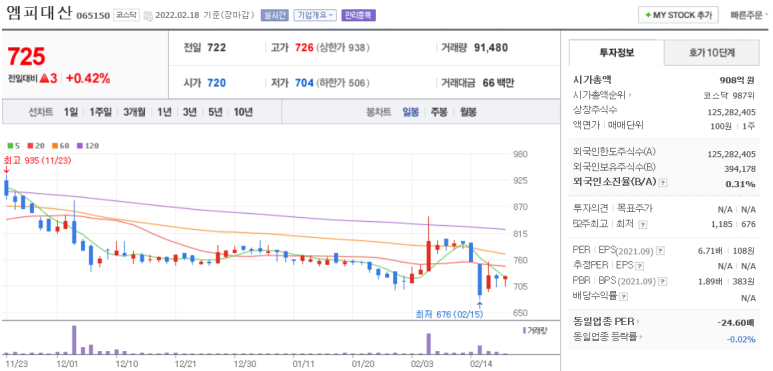Click the current price 725
Screen dimensions: 773x371
coord(27,57)
